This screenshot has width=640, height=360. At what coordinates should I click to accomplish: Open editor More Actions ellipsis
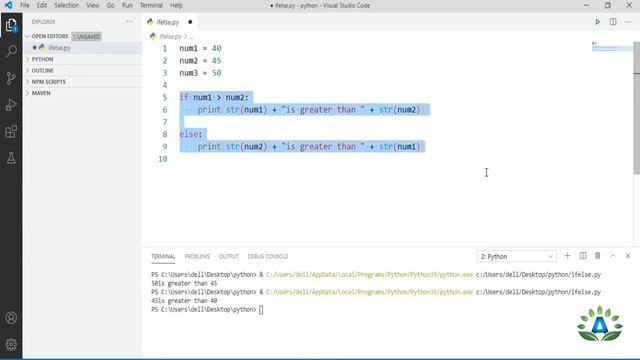pyautogui.click(x=628, y=22)
